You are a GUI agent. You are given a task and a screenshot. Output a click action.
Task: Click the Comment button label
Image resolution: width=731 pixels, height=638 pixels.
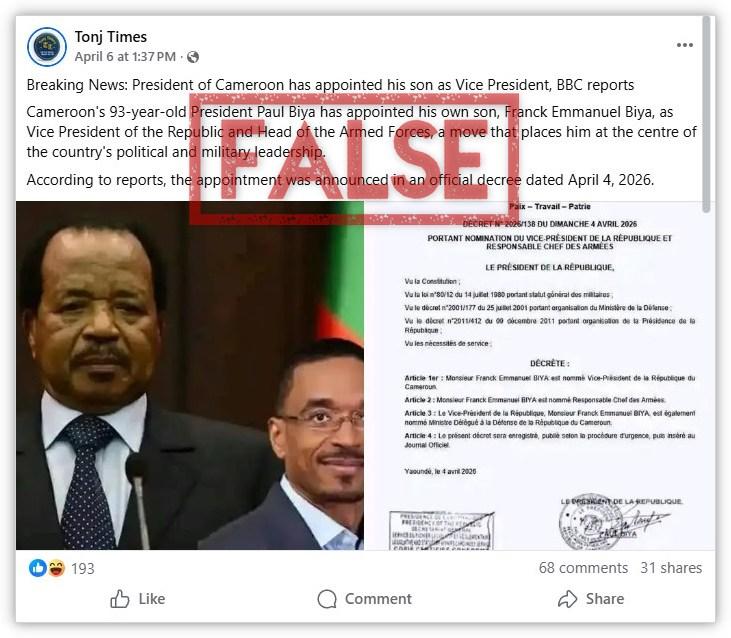(378, 599)
